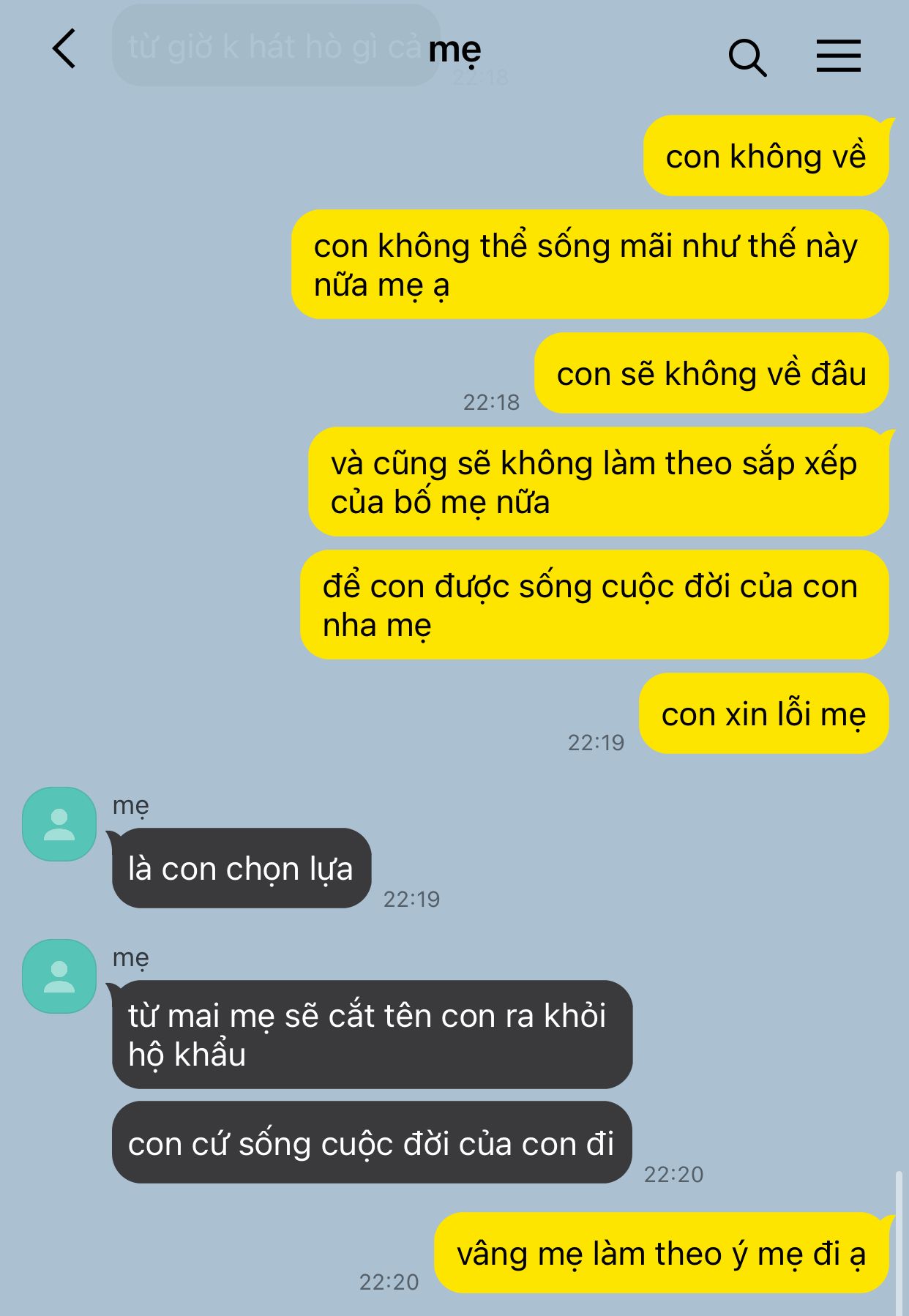Select the message 'con sẽ không về đâu'

pyautogui.click(x=711, y=373)
